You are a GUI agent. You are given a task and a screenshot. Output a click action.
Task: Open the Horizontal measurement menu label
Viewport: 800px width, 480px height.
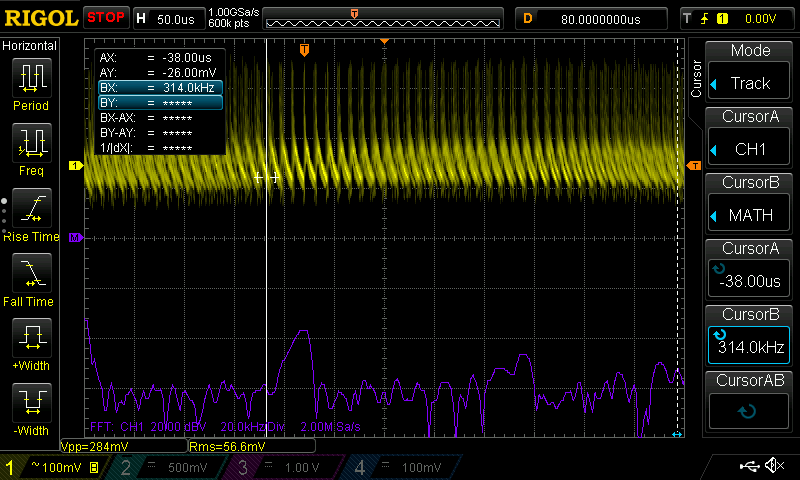pos(30,46)
